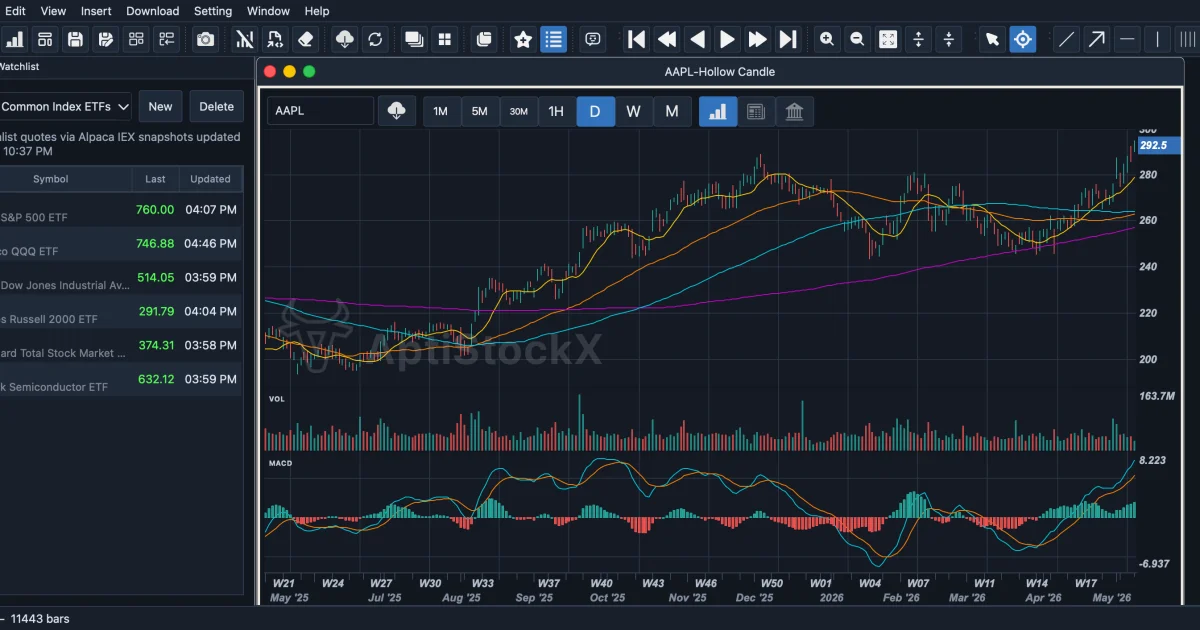1200x630 pixels.
Task: Select the trend line drawing tool
Action: (x=1067, y=39)
